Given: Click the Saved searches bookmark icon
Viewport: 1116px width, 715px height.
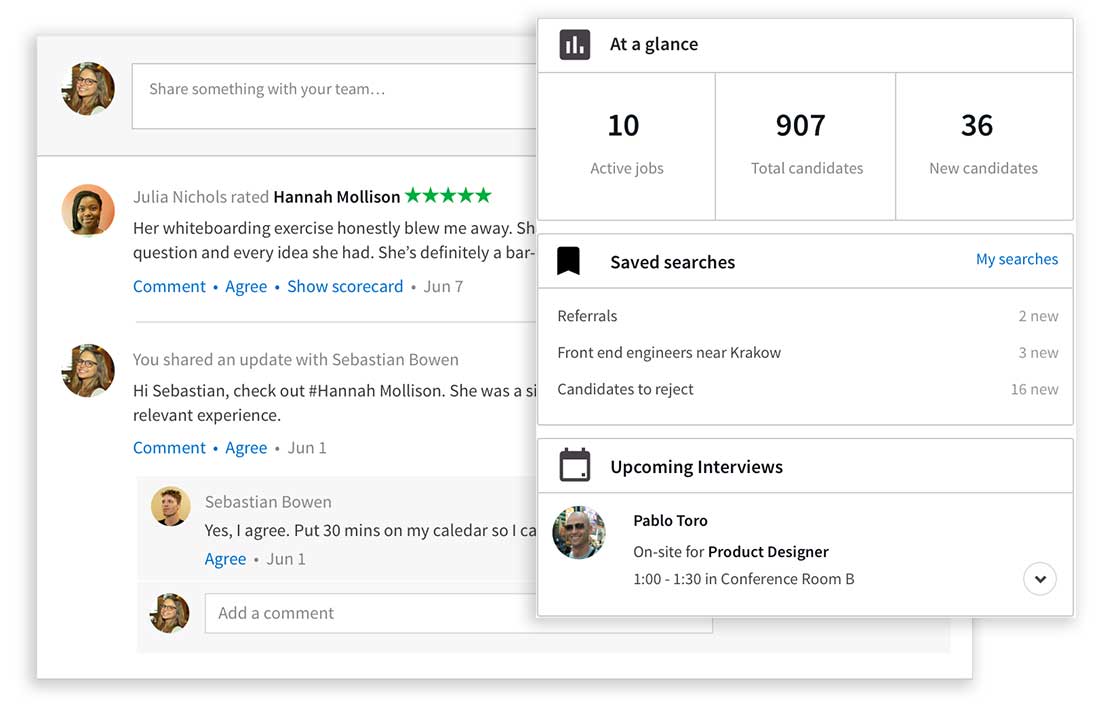Looking at the screenshot, I should click(569, 262).
